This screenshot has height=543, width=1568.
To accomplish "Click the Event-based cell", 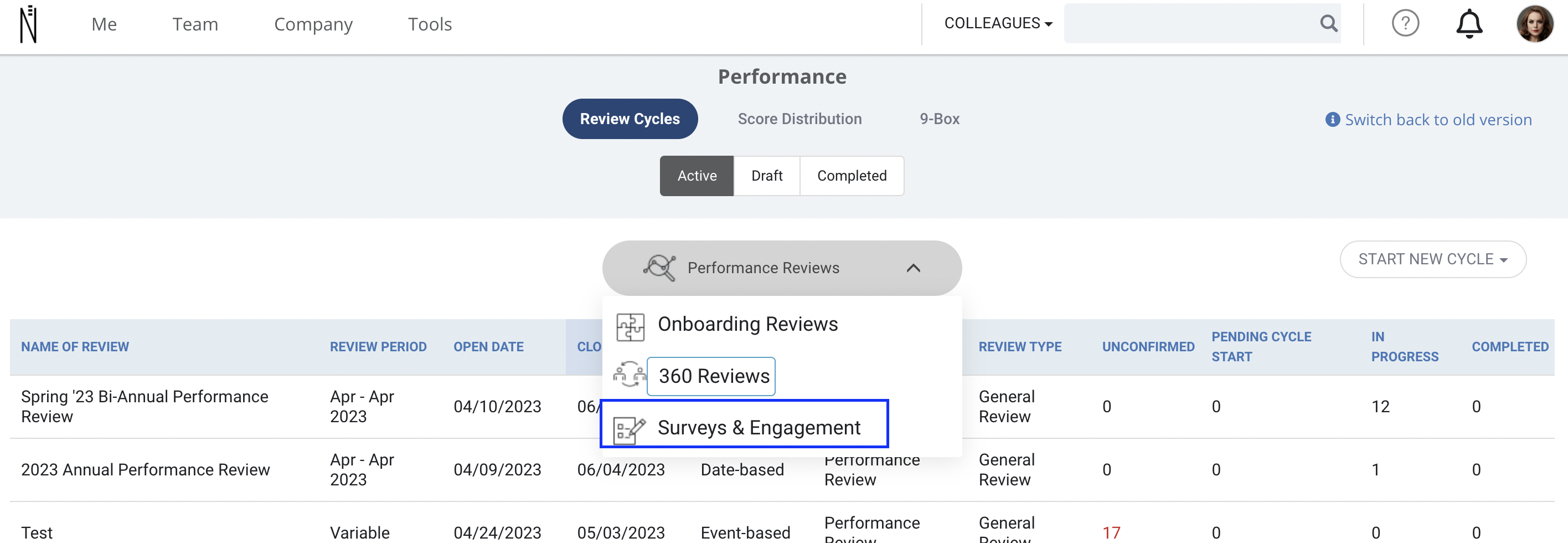I will (x=745, y=532).
